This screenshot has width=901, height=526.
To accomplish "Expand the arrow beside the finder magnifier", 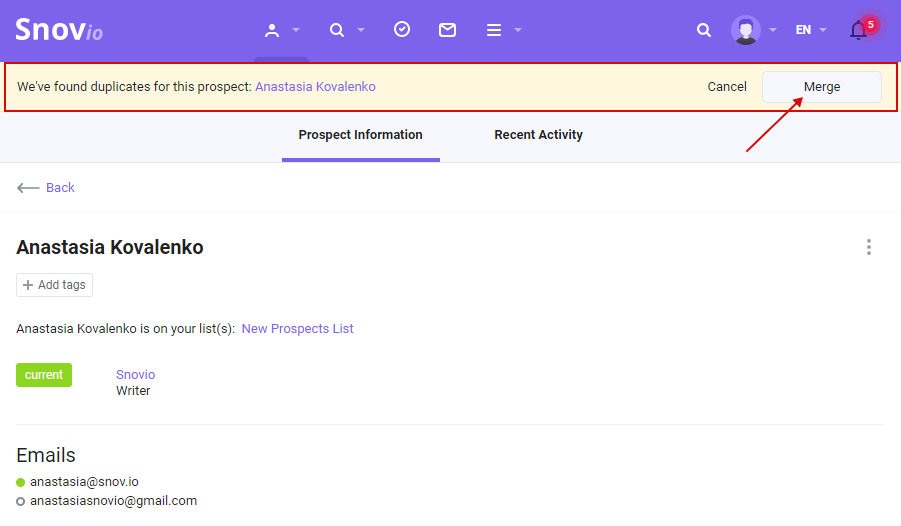I will click(361, 30).
